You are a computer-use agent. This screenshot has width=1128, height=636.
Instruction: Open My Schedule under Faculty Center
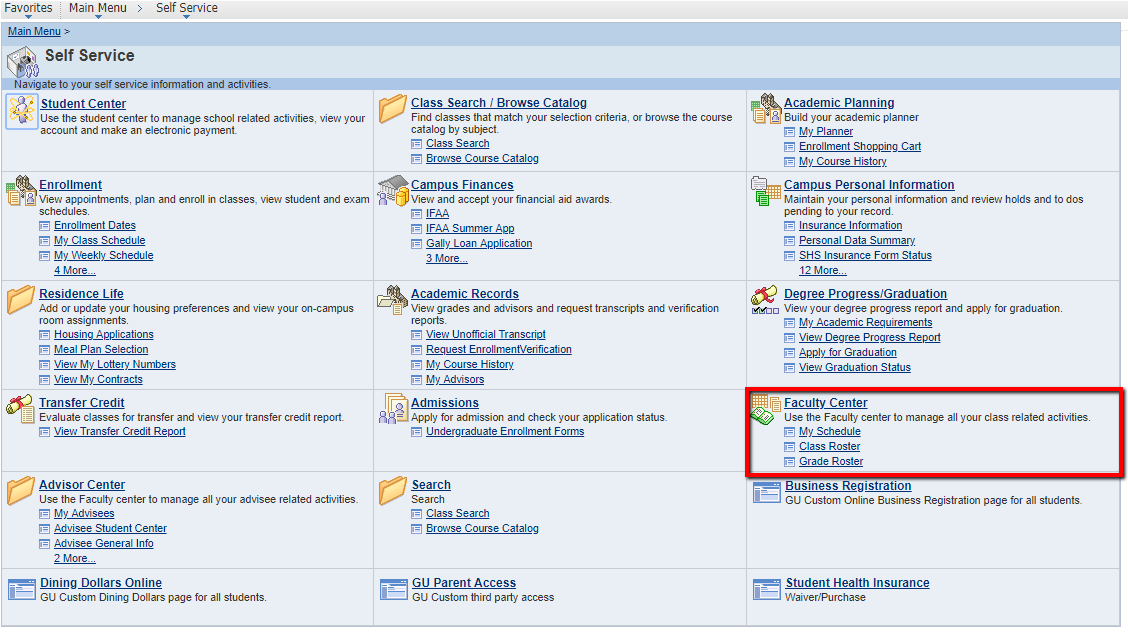coord(830,432)
